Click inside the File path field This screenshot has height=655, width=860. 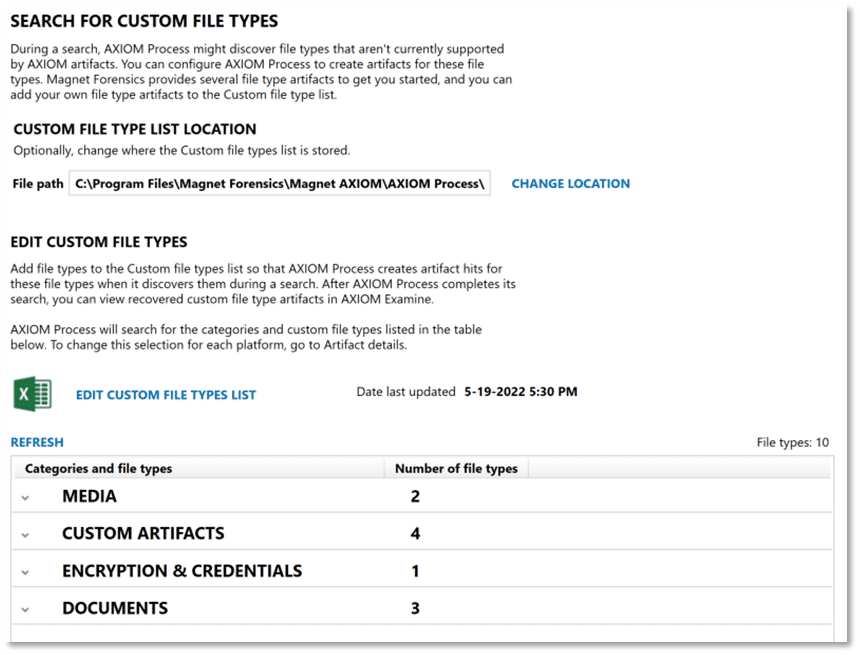point(280,184)
